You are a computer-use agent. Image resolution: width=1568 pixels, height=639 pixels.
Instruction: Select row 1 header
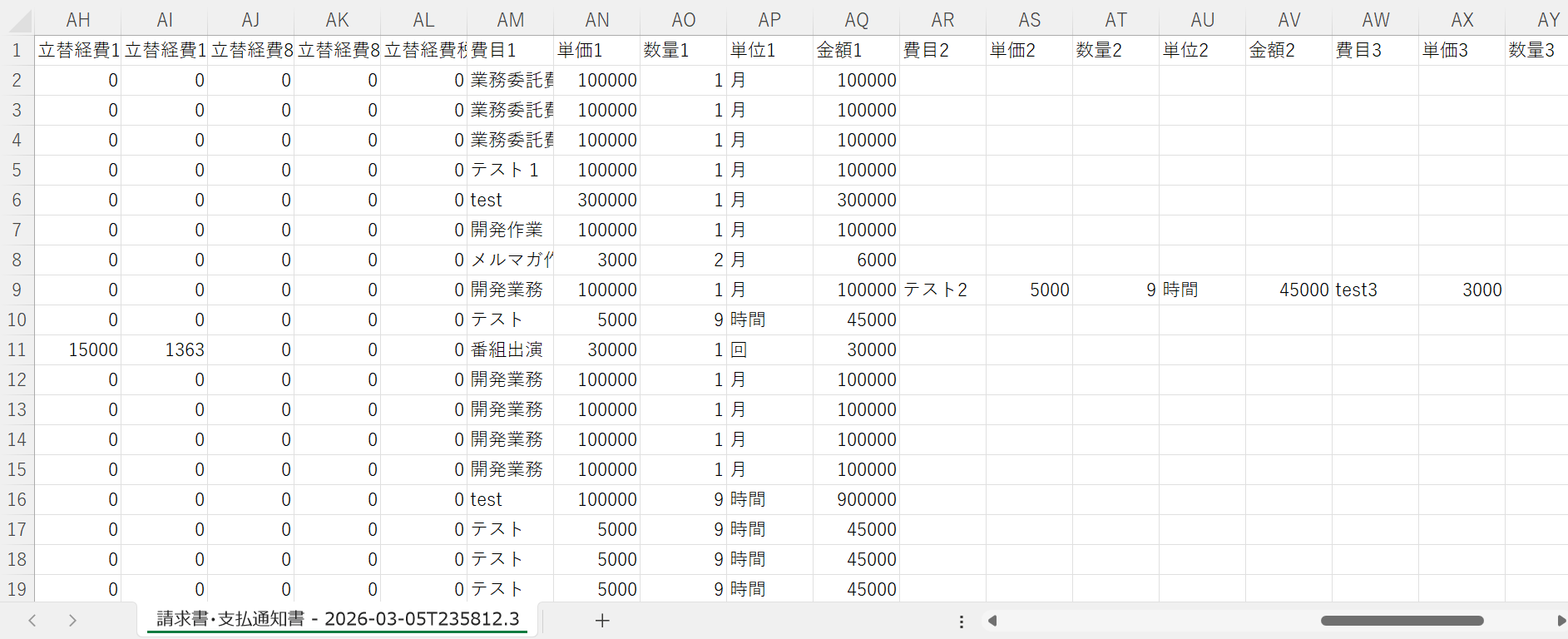coord(17,50)
